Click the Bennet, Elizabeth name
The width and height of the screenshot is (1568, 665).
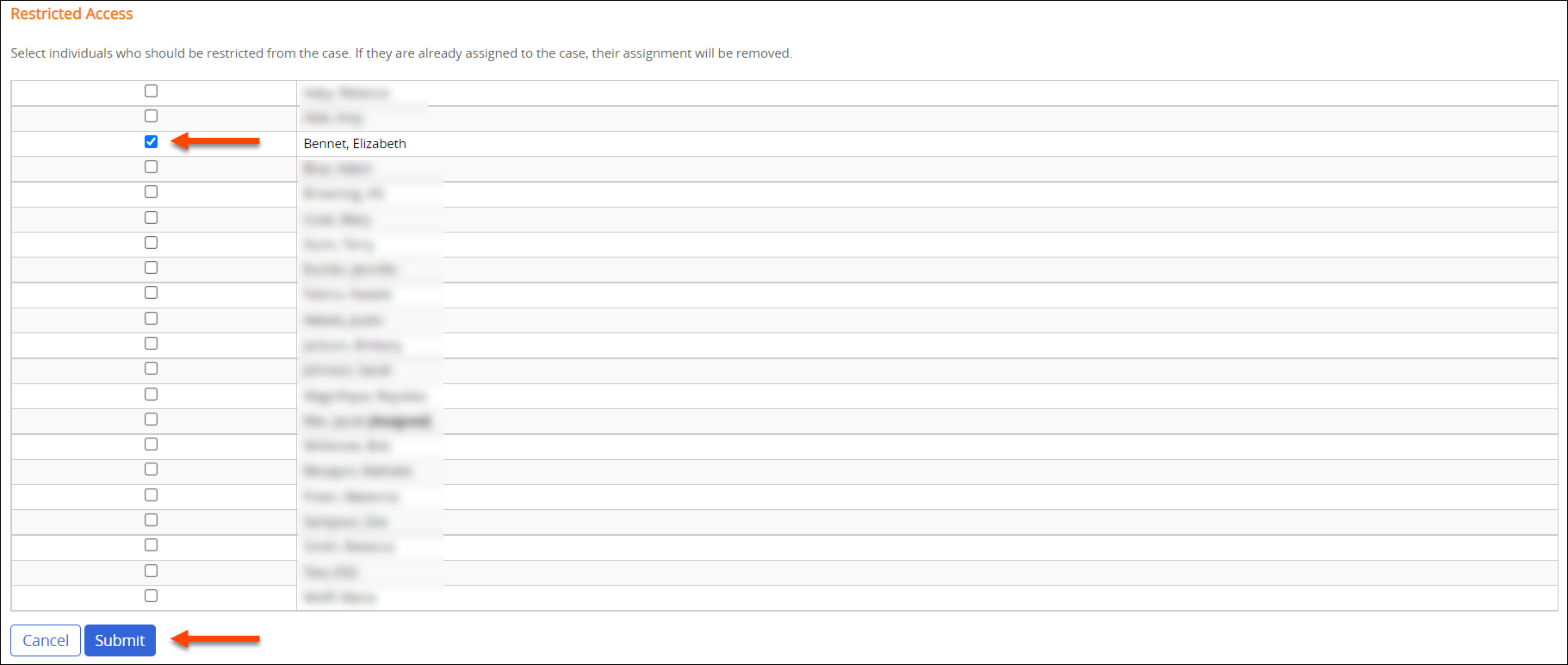(x=355, y=144)
